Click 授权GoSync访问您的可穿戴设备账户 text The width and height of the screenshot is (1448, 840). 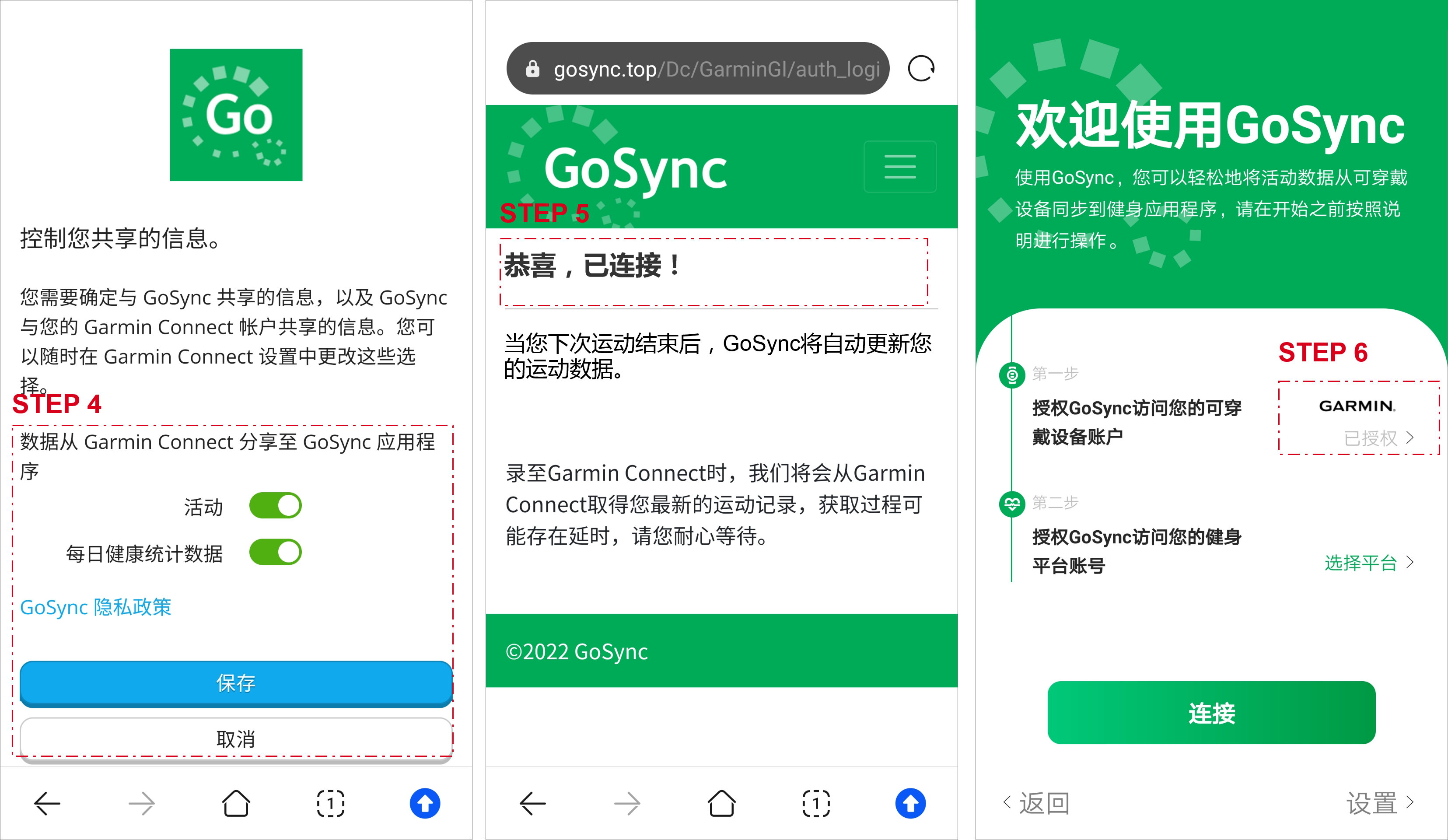tap(1137, 422)
